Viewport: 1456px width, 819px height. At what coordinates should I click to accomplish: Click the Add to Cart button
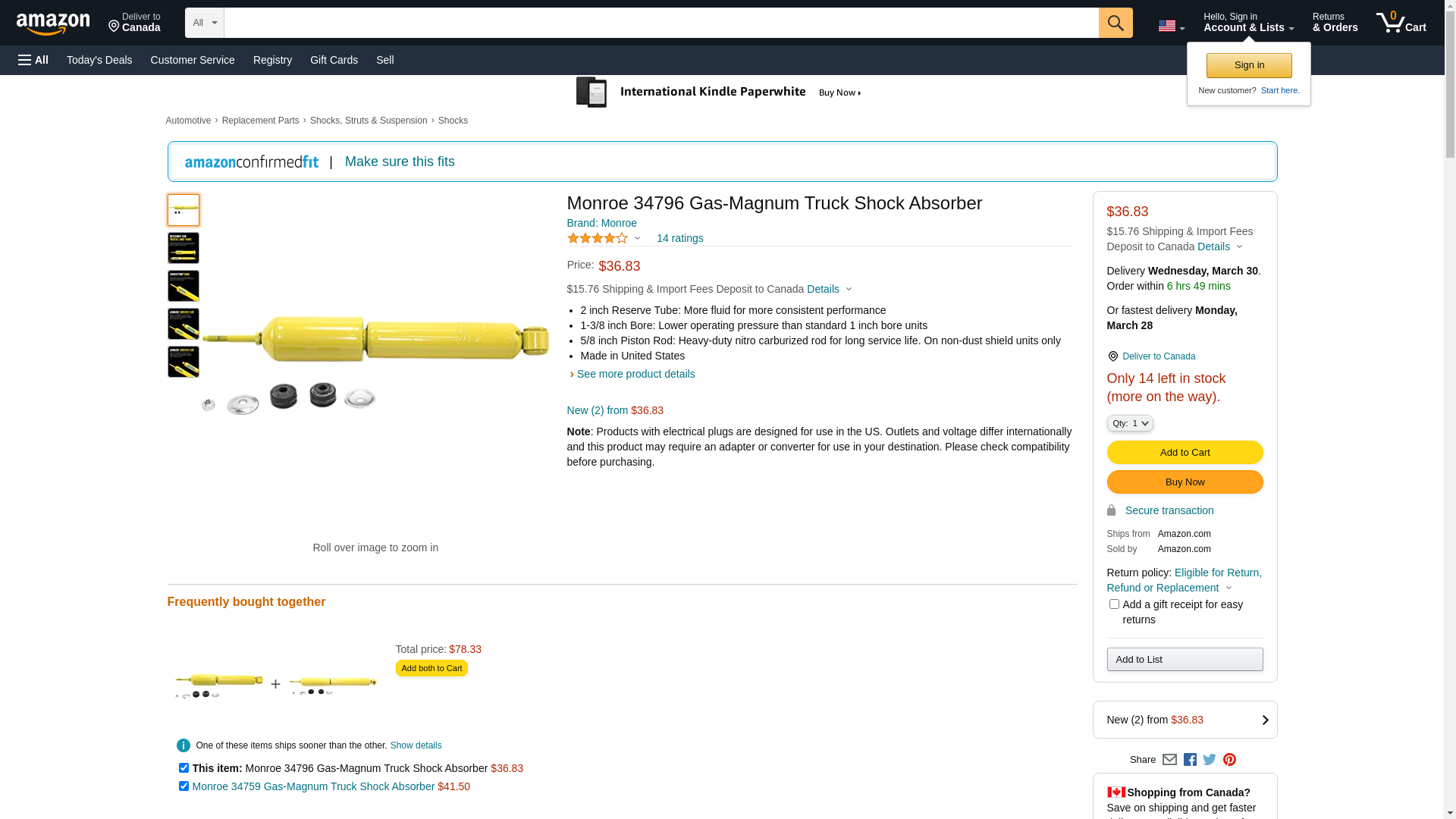coord(1185,453)
